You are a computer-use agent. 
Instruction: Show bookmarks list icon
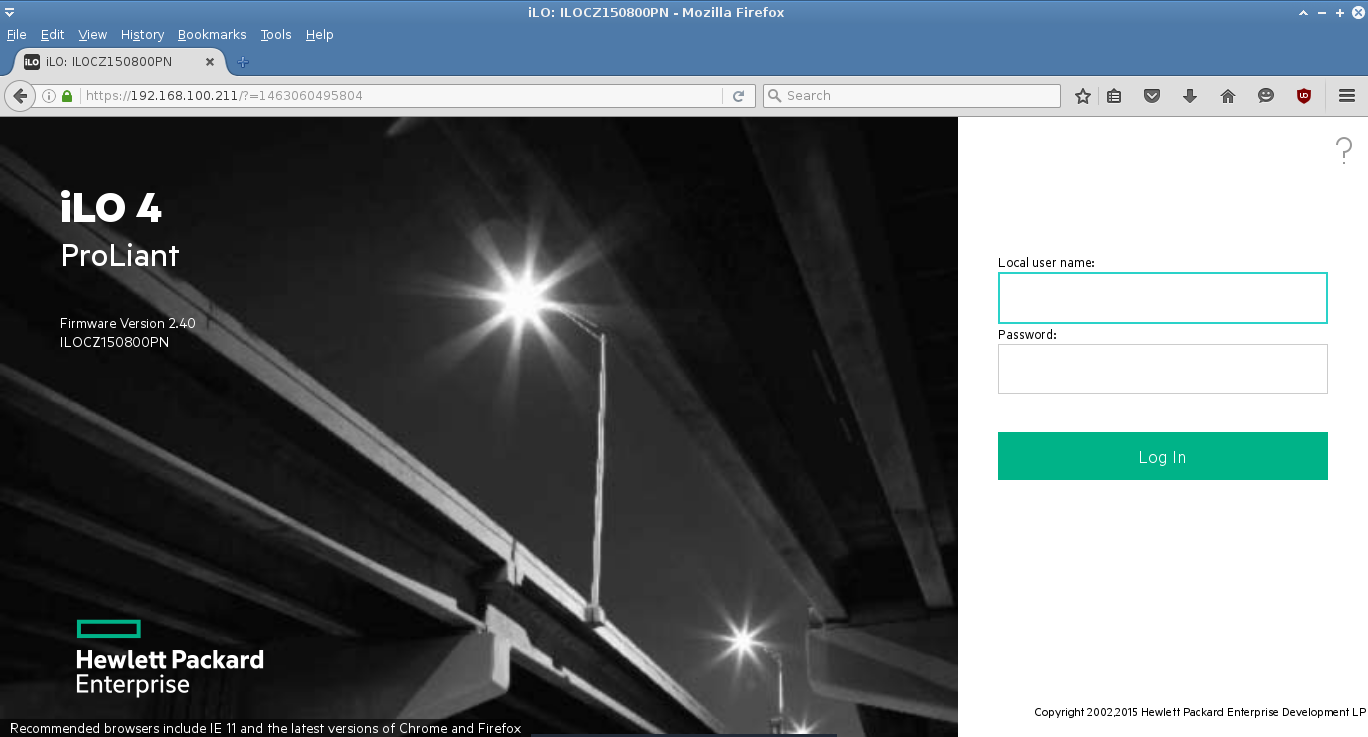(x=1114, y=96)
